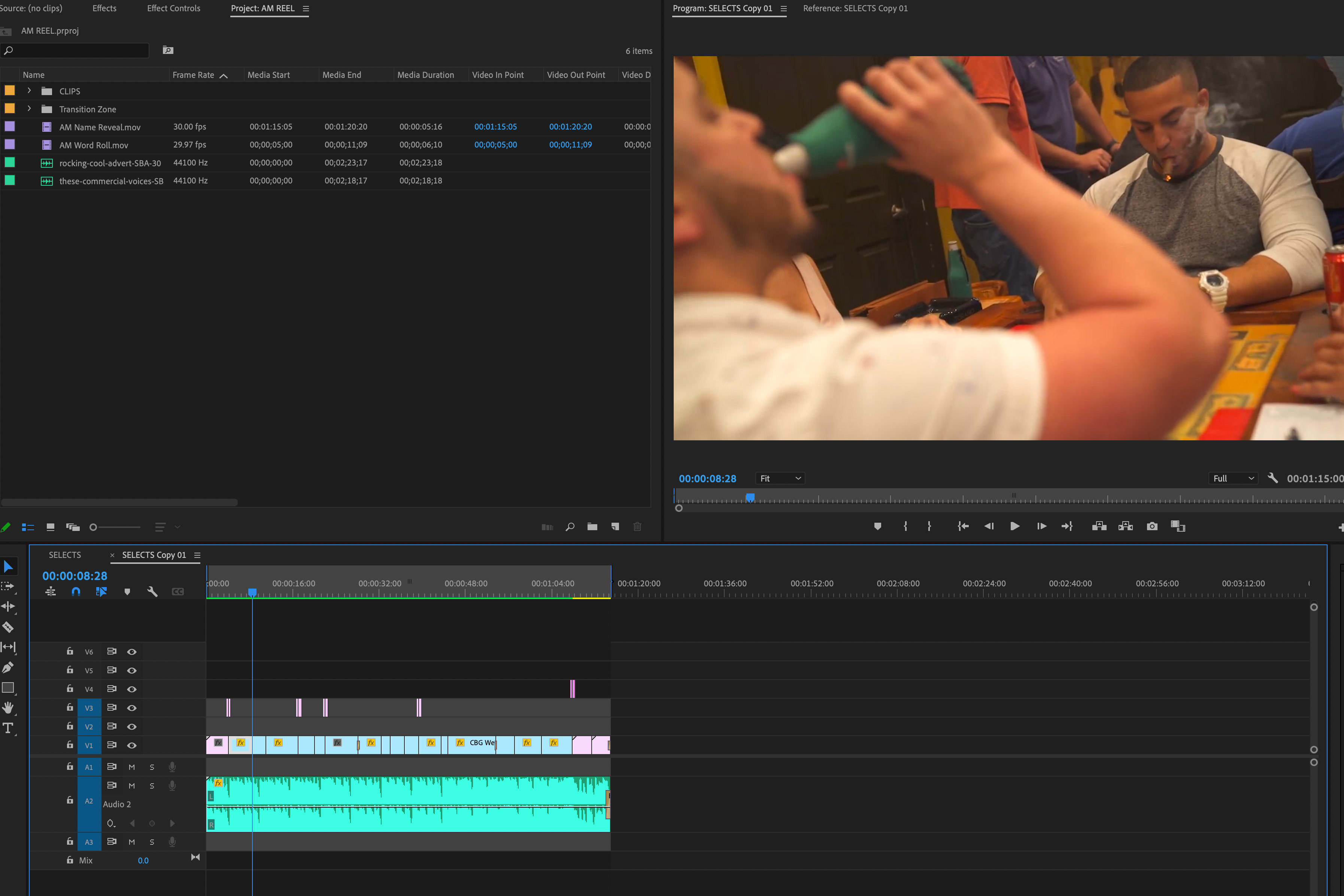Screen dimensions: 1344x896
Task: Toggle timeline Snap magnet icon
Action: [x=76, y=592]
